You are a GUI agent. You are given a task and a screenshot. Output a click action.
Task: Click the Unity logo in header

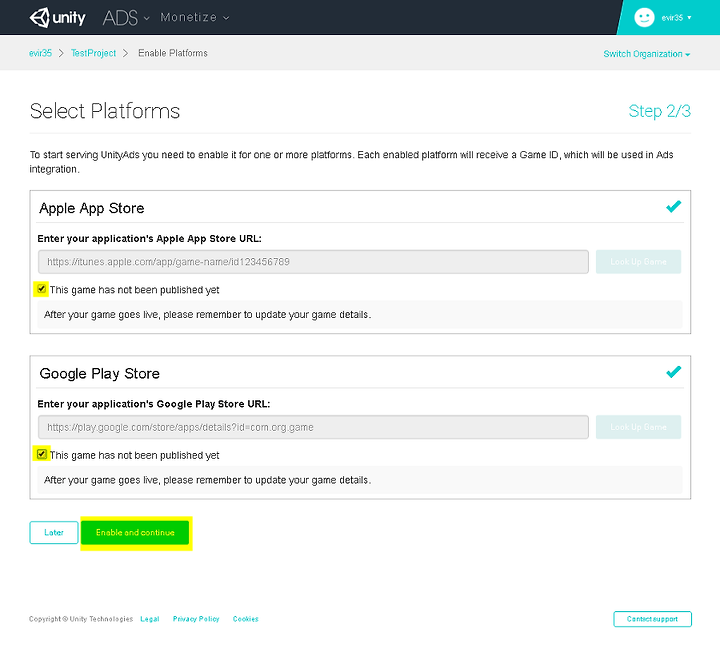click(x=57, y=18)
